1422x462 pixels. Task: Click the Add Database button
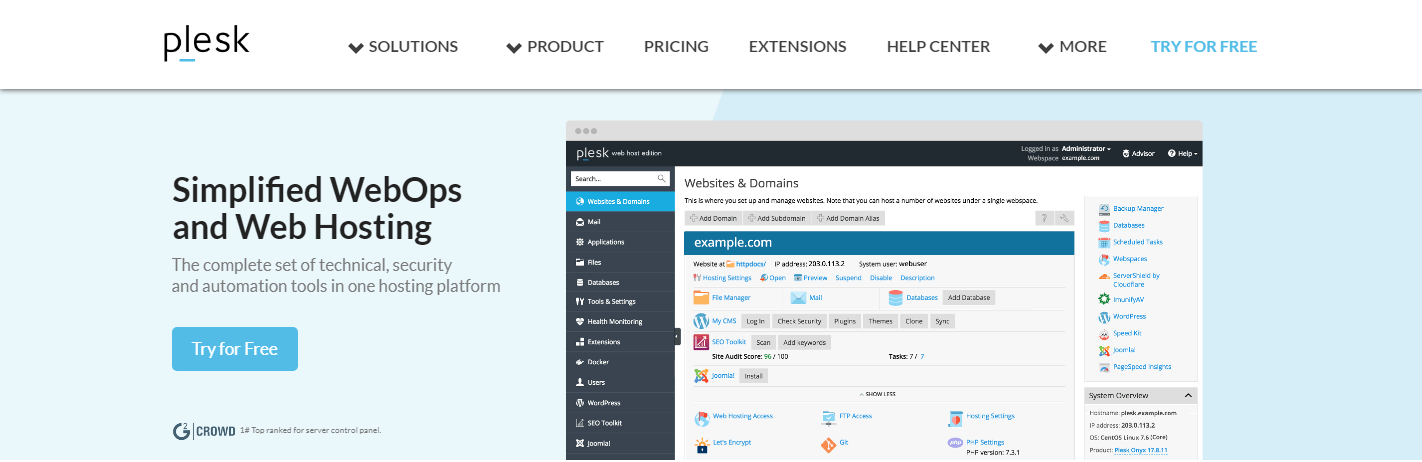pyautogui.click(x=969, y=297)
